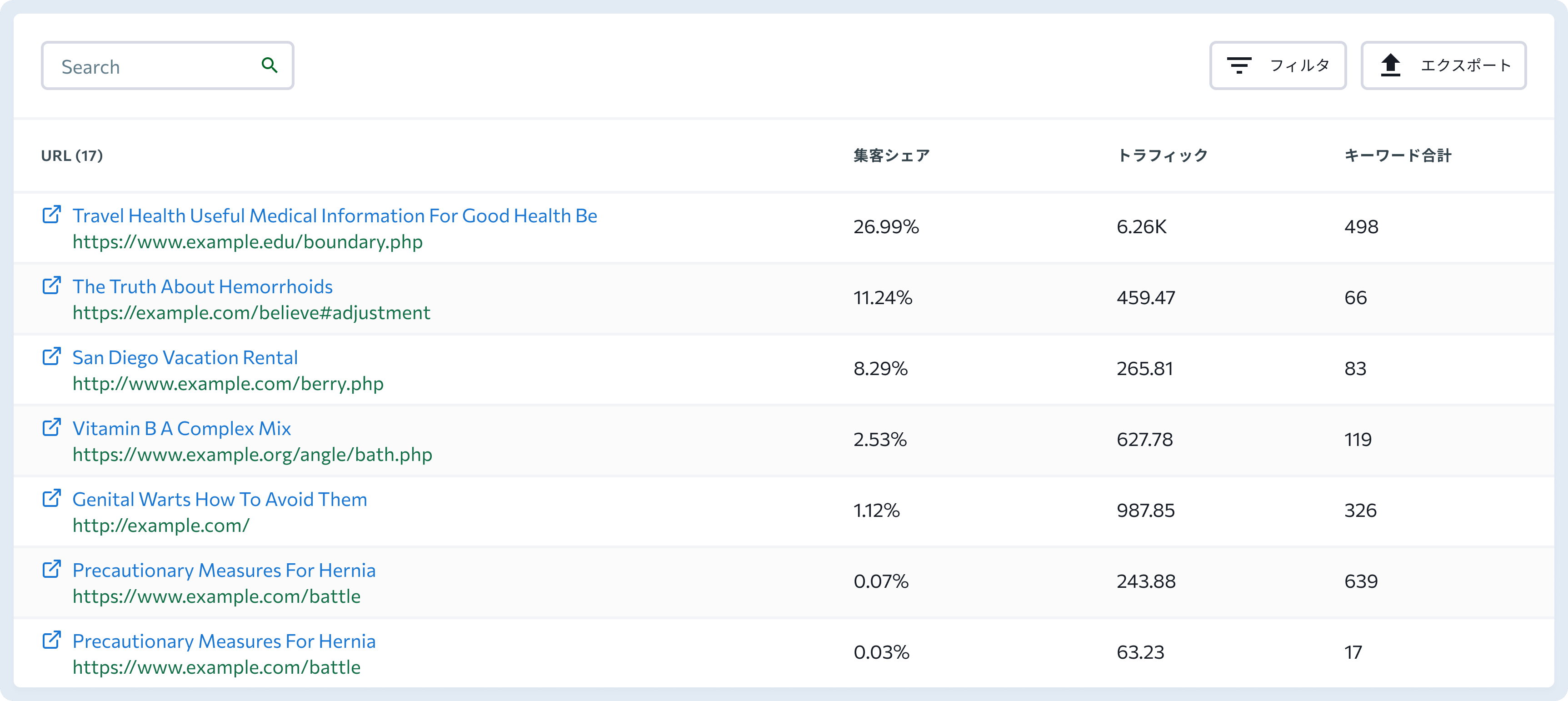Image resolution: width=1568 pixels, height=701 pixels.
Task: Open The Truth About Hemorrhoids link
Action: click(203, 286)
